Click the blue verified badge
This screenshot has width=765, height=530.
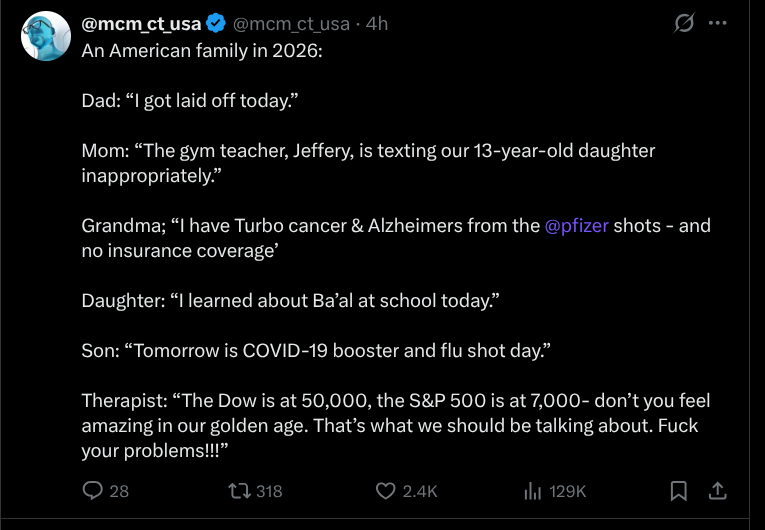tap(216, 24)
